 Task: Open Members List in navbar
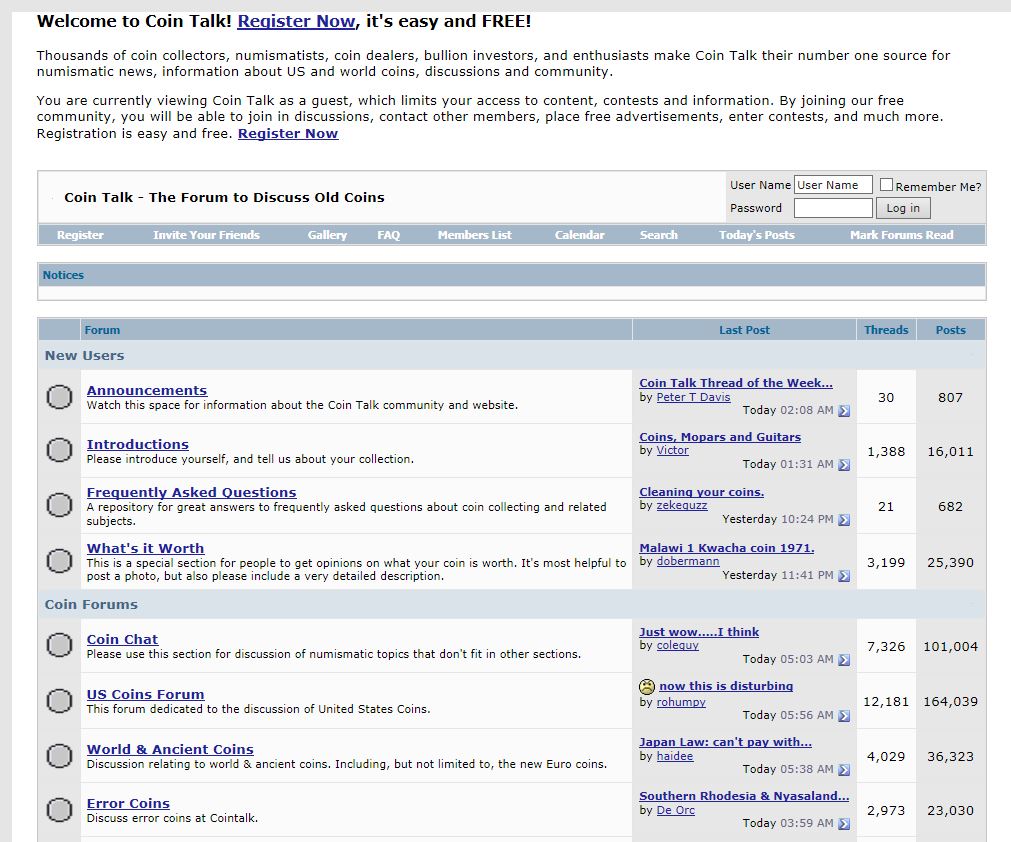[x=475, y=235]
